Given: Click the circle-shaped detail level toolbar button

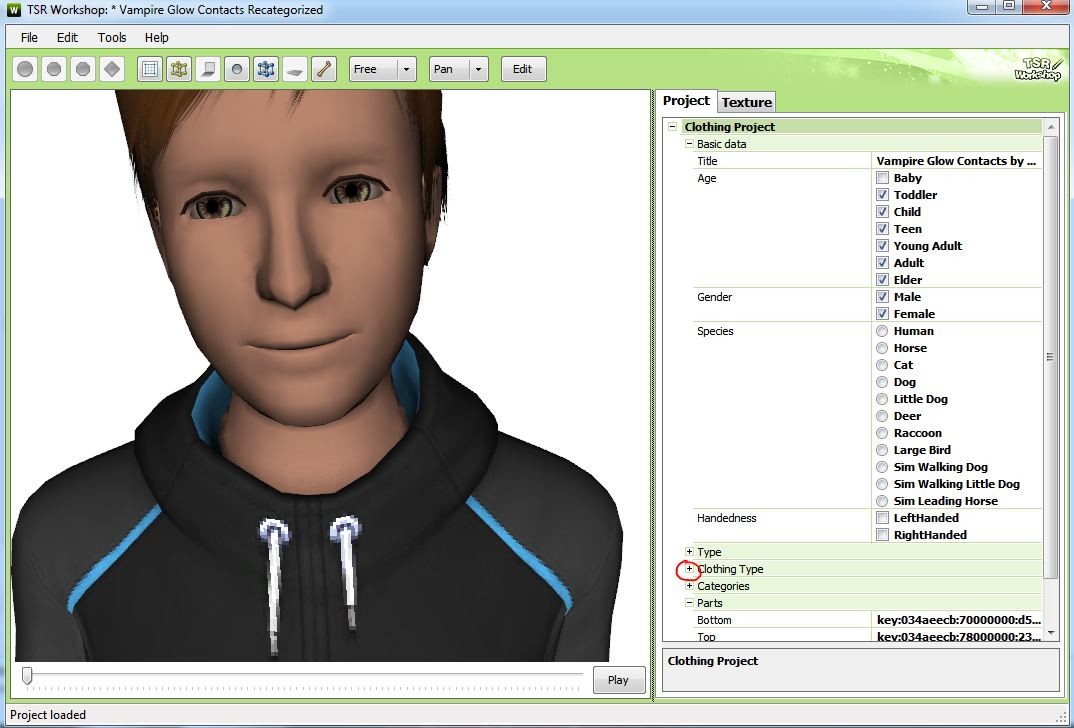Looking at the screenshot, I should [25, 69].
